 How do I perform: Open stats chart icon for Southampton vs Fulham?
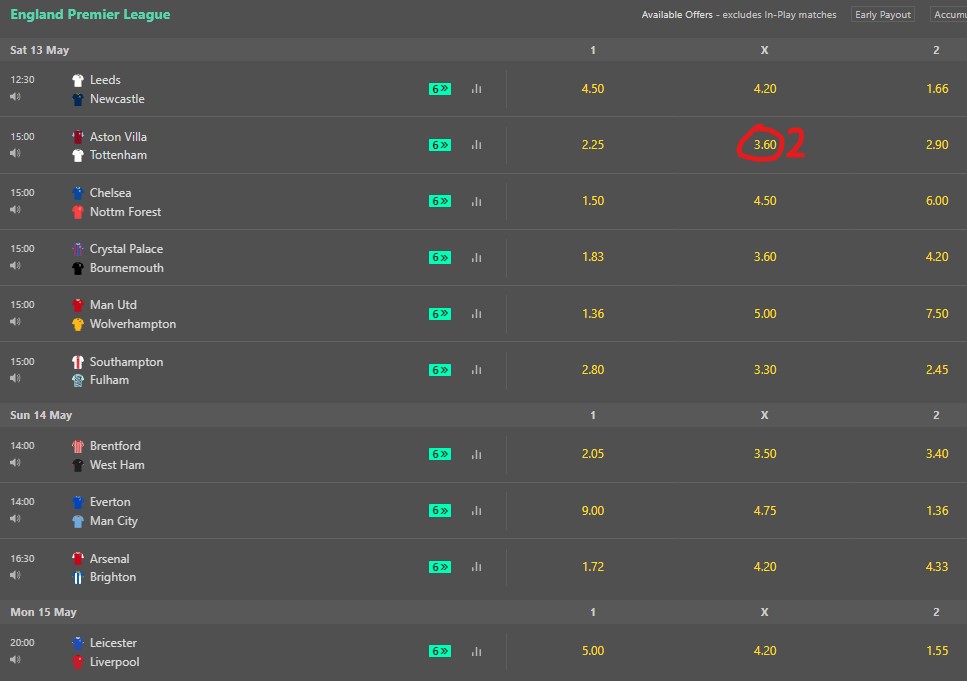point(476,370)
